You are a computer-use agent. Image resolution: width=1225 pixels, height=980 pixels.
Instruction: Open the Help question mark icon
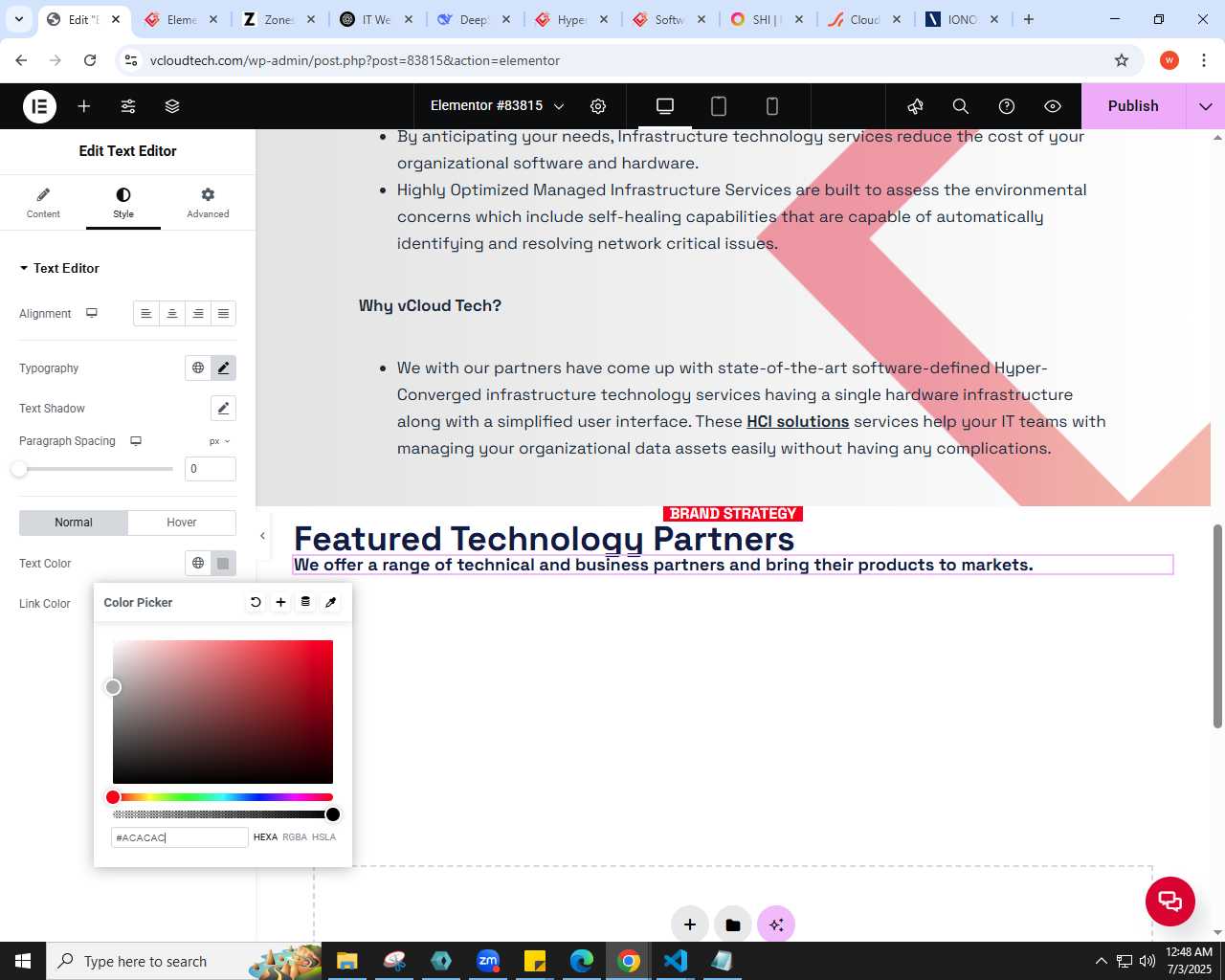tap(1007, 106)
